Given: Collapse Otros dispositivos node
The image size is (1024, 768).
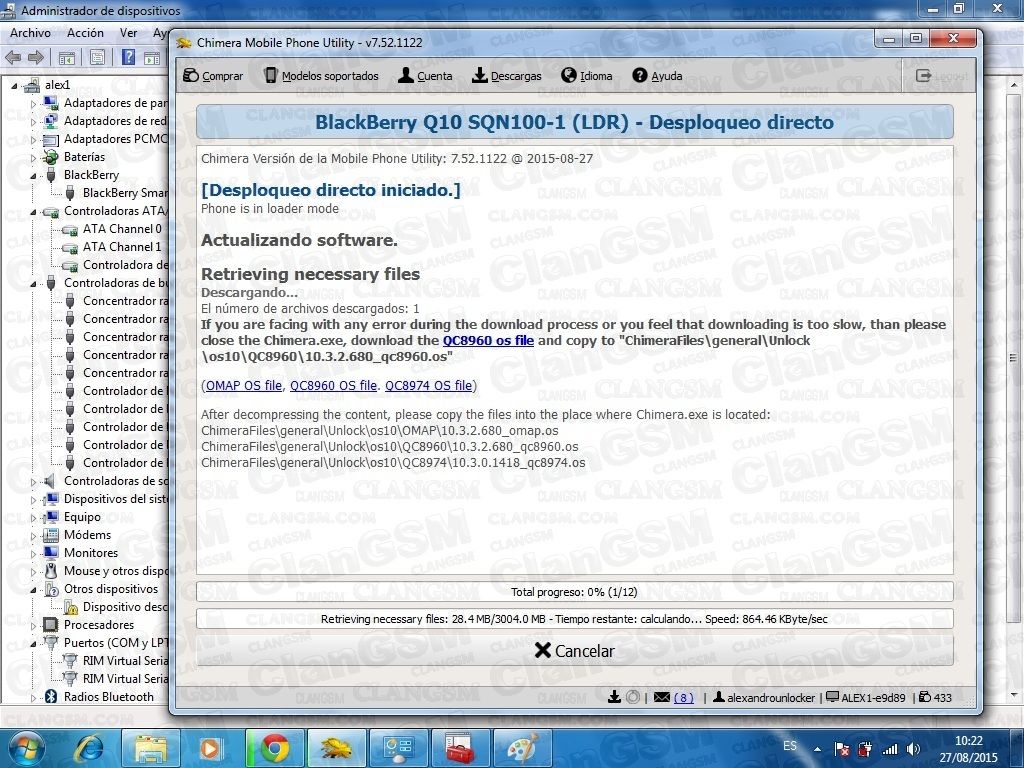Looking at the screenshot, I should [33, 589].
